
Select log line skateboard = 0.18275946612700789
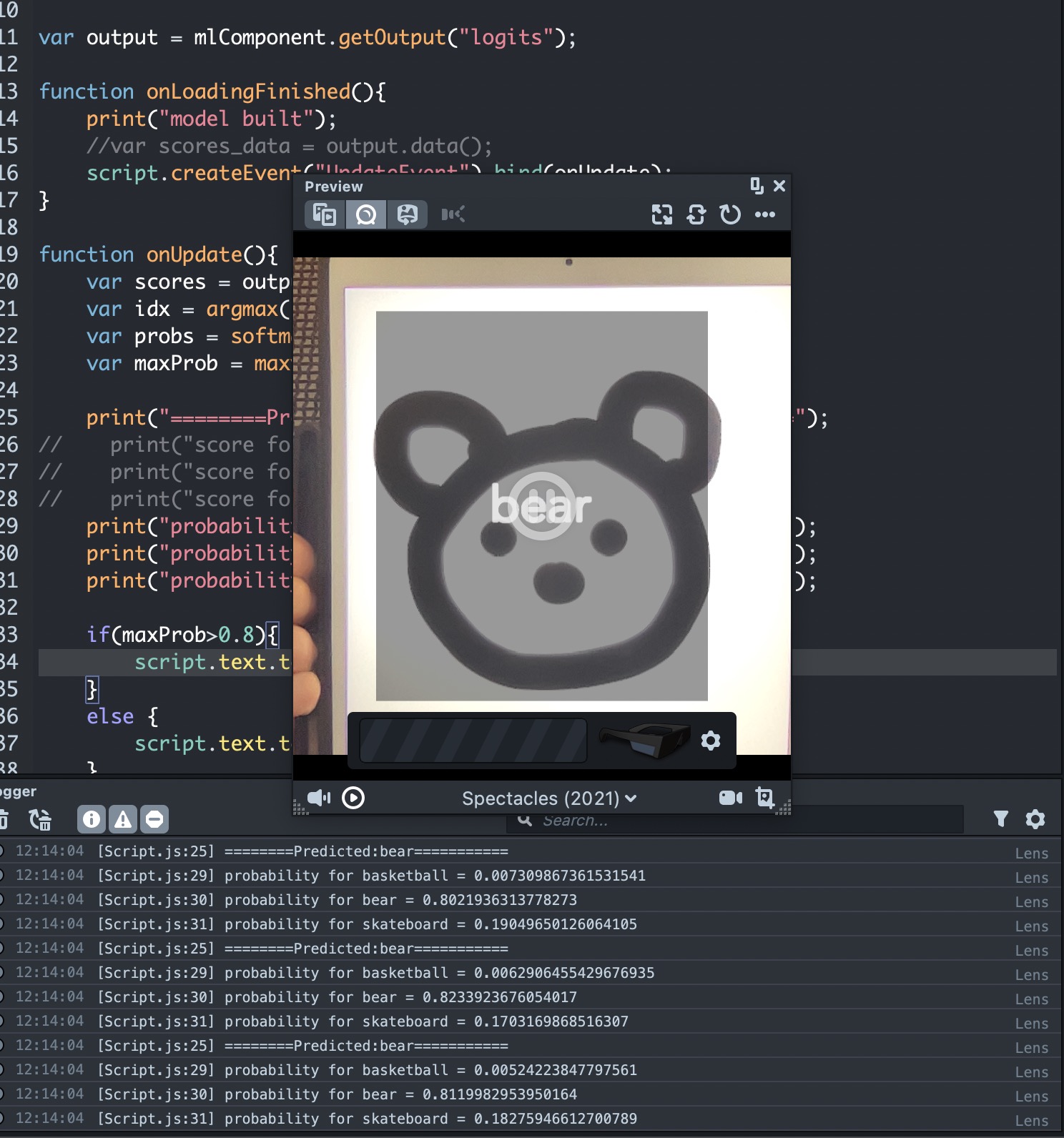(532, 1119)
